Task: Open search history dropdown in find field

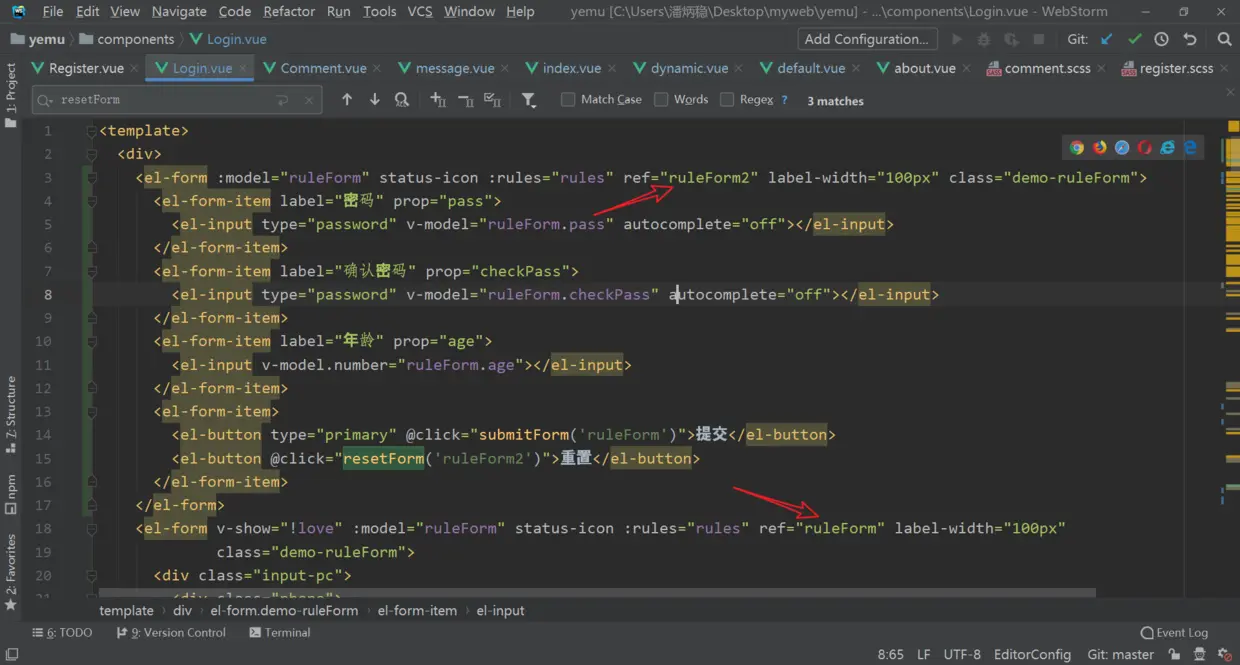Action: coord(45,100)
